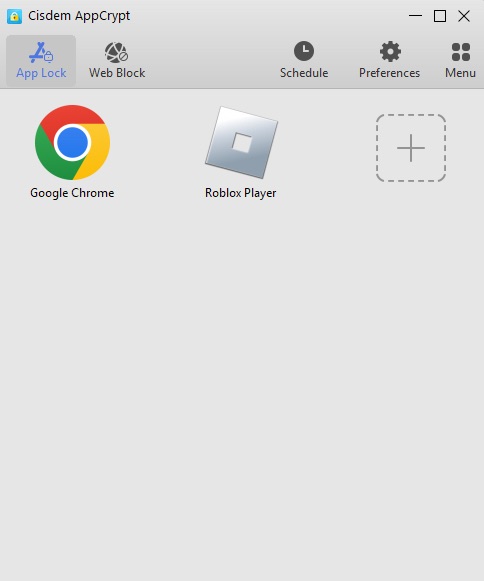Open the Menu grid icon
Viewport: 484px width, 581px height.
click(x=461, y=52)
